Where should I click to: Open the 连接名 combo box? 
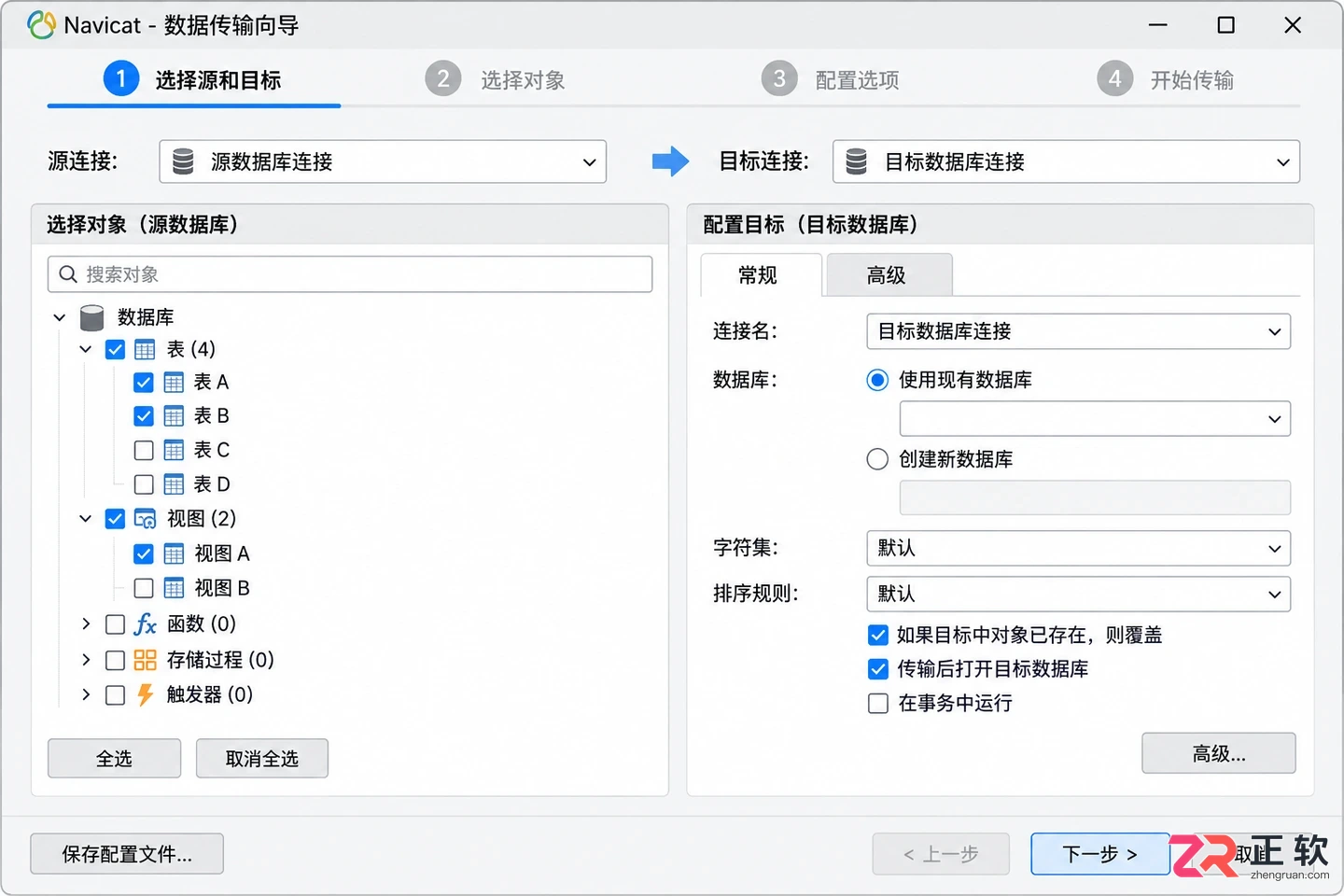click(1078, 331)
